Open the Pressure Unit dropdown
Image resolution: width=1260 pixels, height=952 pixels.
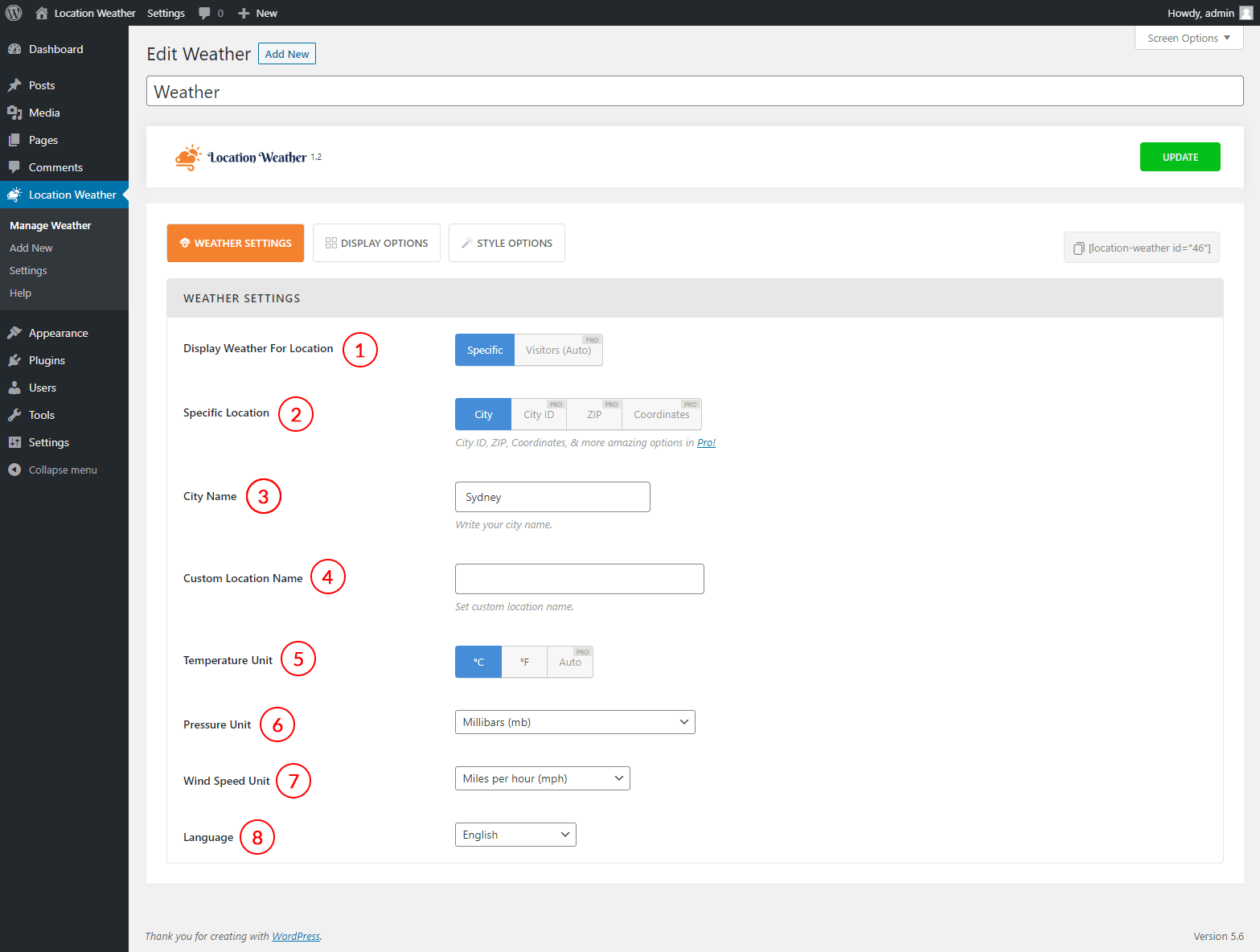coord(574,722)
